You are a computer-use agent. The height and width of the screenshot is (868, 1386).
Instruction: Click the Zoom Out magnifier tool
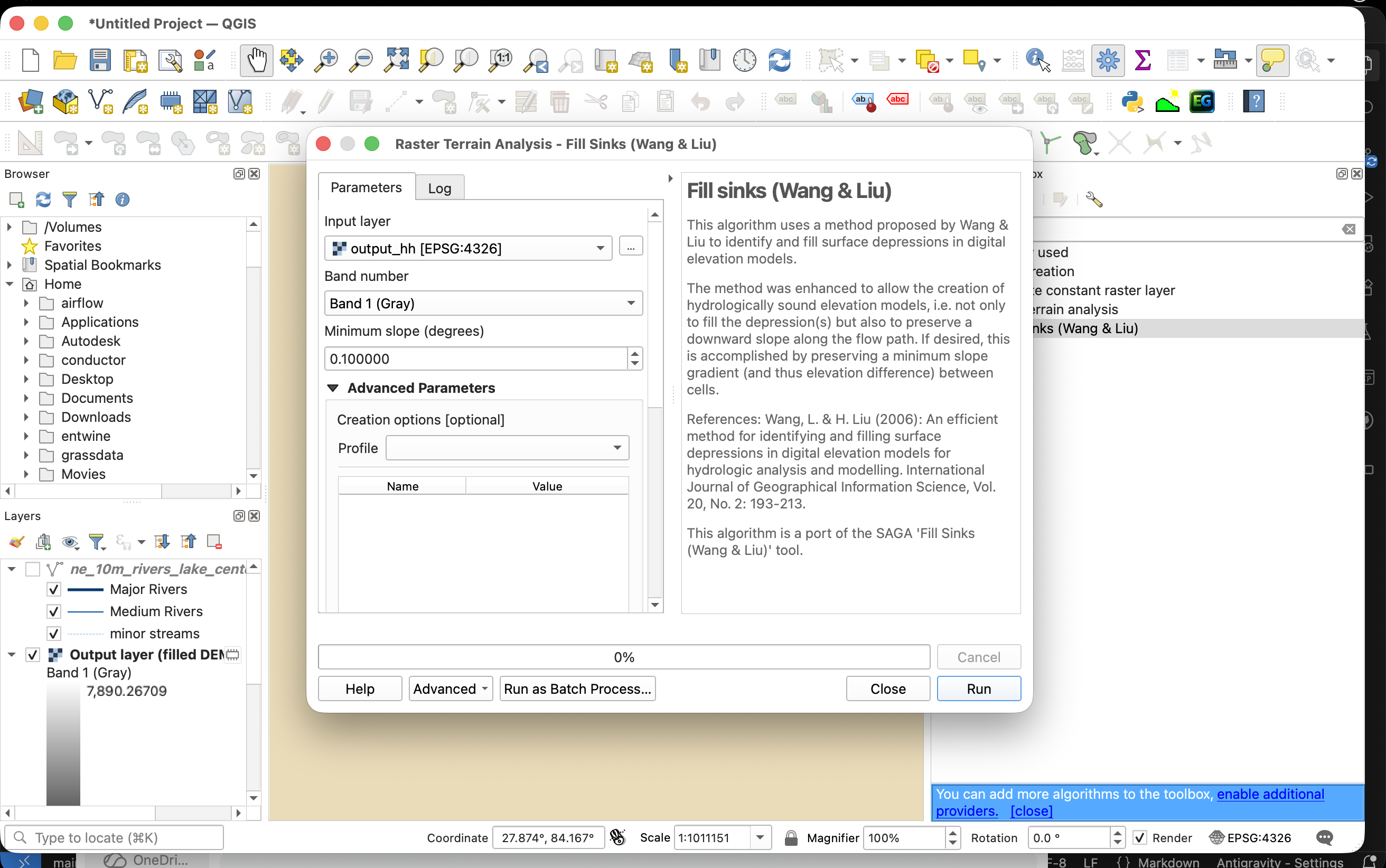[361, 60]
